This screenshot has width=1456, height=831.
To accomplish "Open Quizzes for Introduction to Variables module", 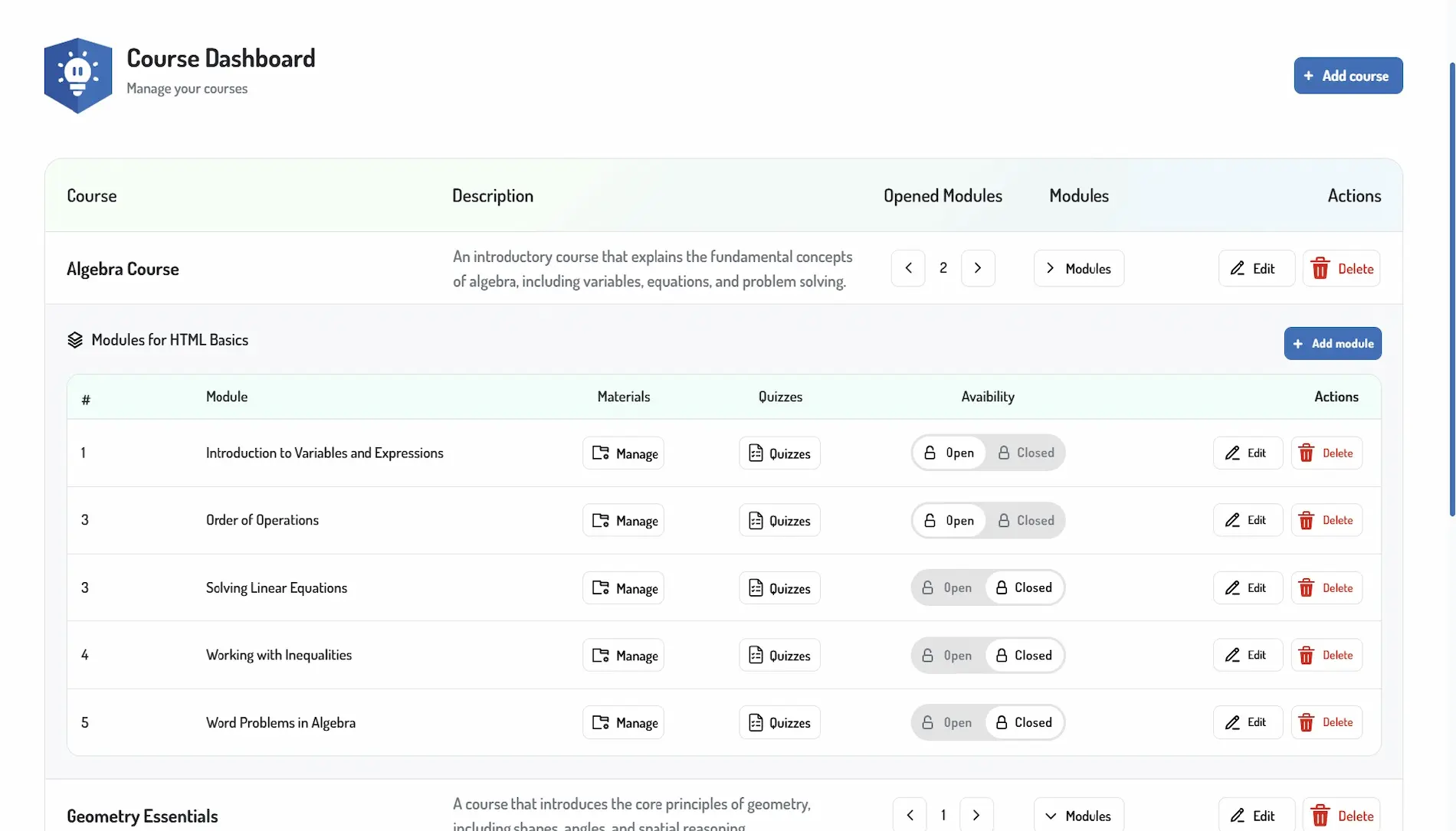I will 779,453.
